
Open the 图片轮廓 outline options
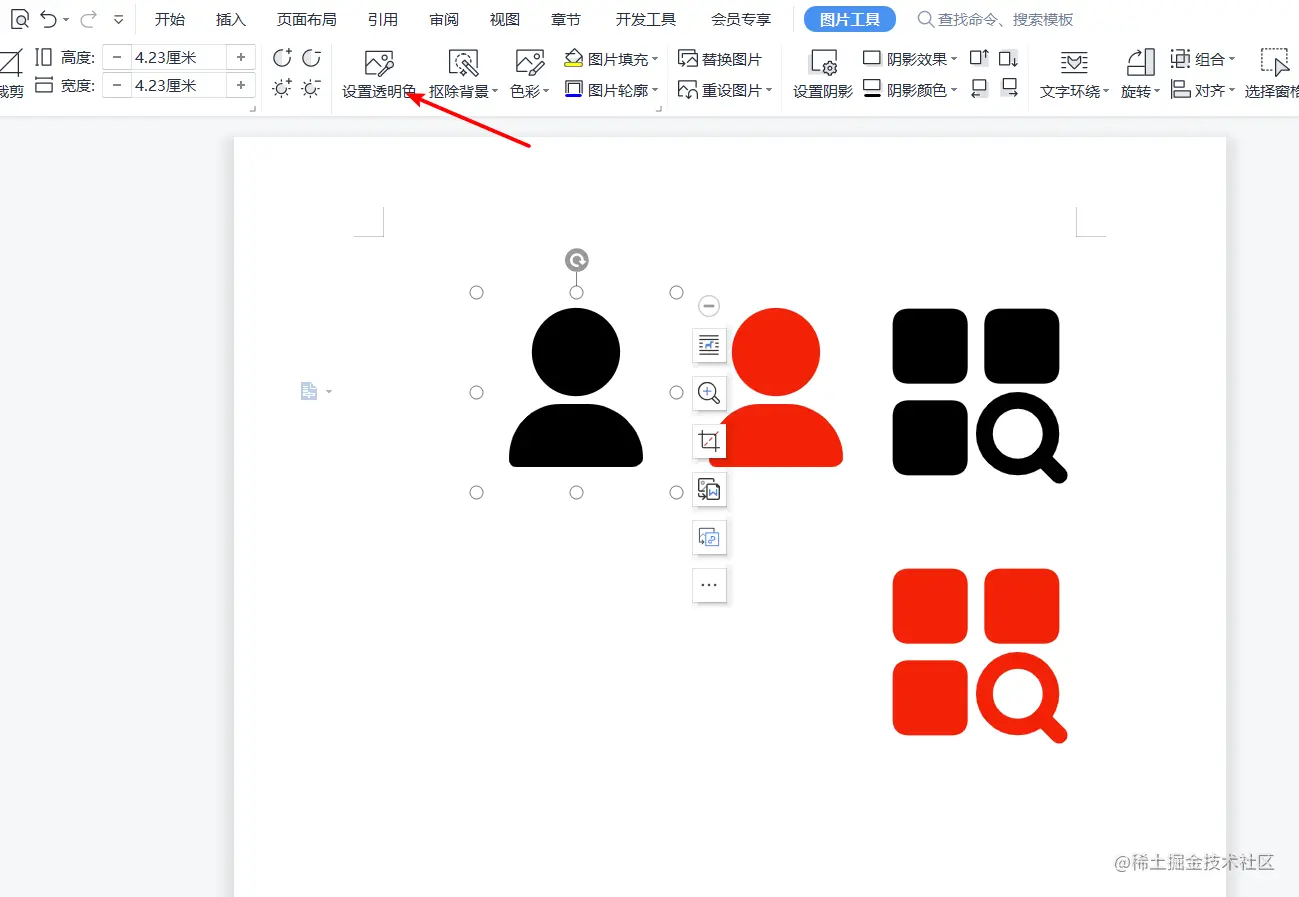611,90
